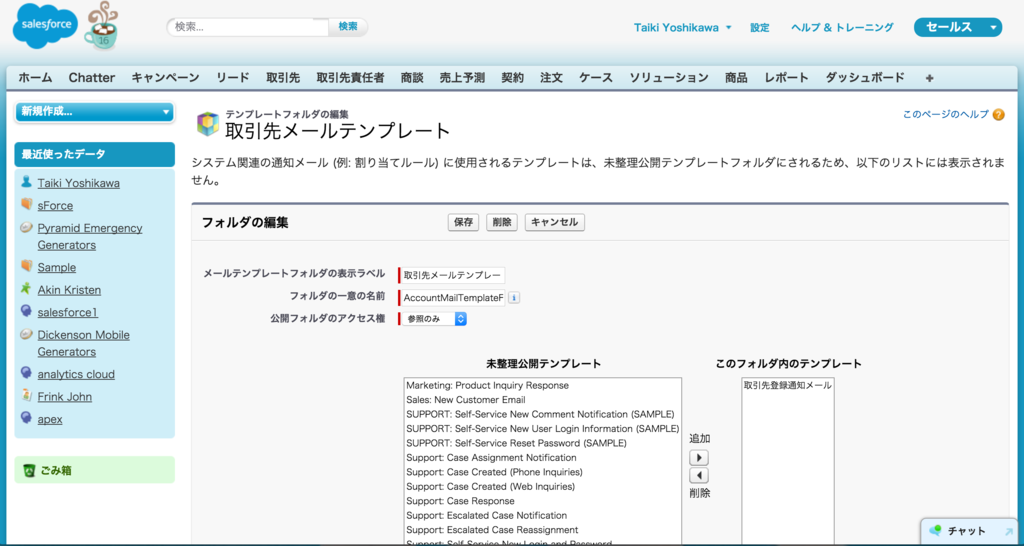Switch to the Chatter tab
Screen dimensions: 1024x546
[92, 78]
